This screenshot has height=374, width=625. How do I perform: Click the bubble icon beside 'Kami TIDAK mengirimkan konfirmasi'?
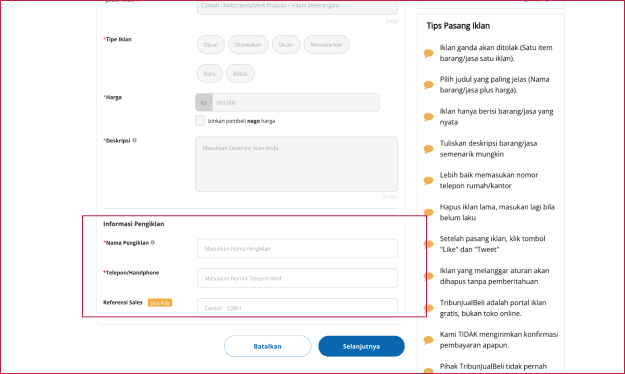click(428, 340)
